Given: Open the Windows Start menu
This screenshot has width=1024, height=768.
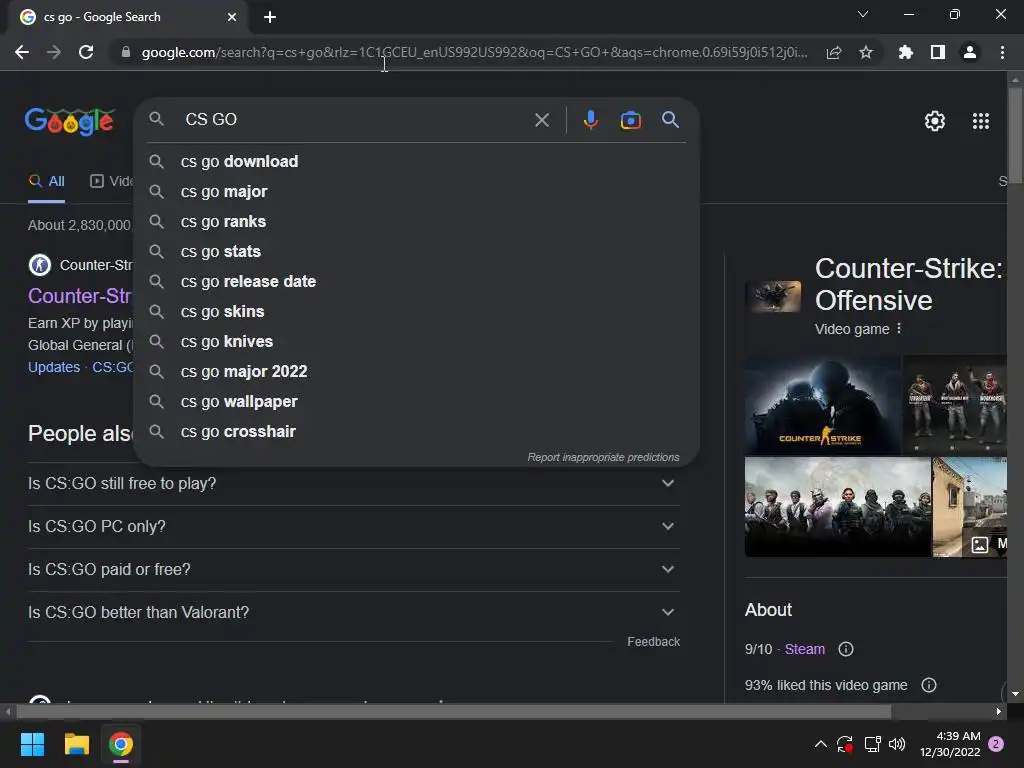Looking at the screenshot, I should [32, 744].
